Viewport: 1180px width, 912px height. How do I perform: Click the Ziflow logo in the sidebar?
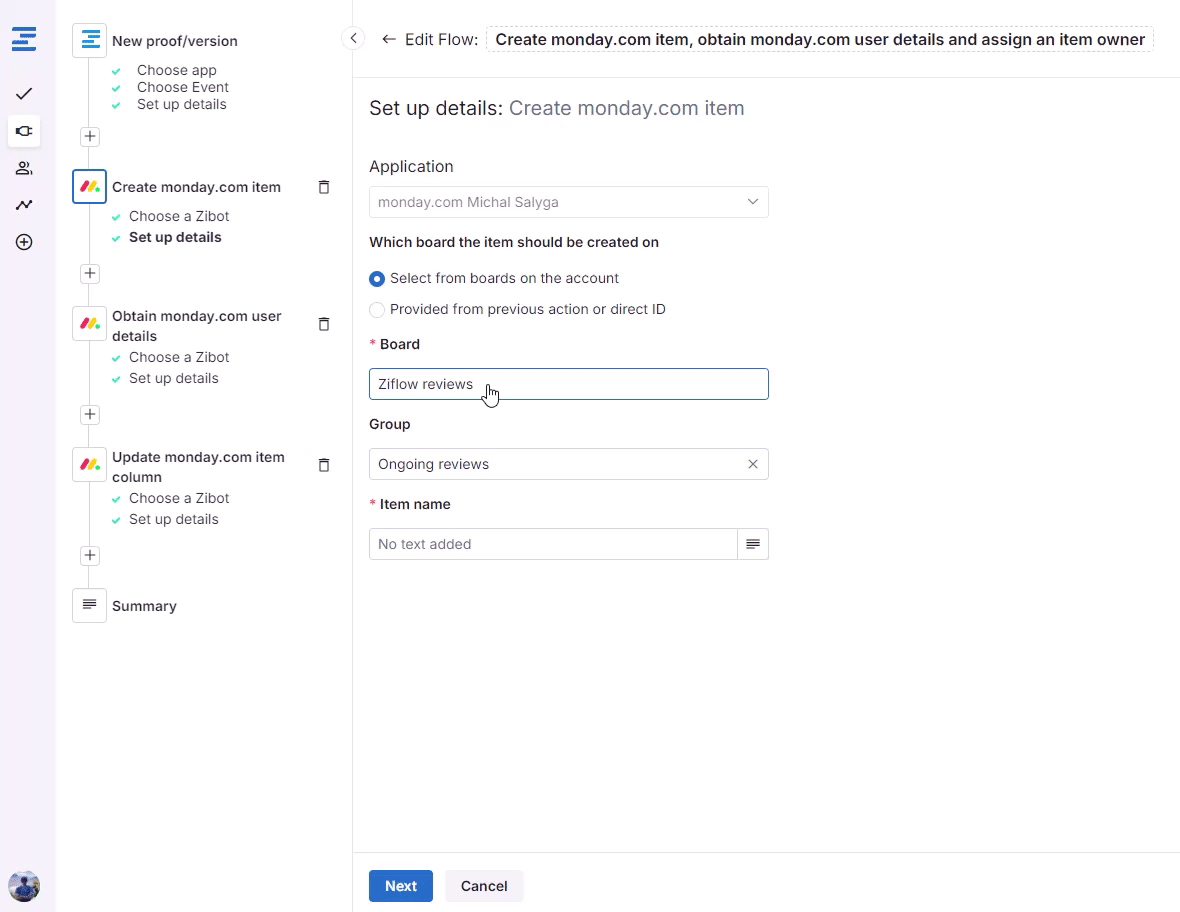point(24,40)
